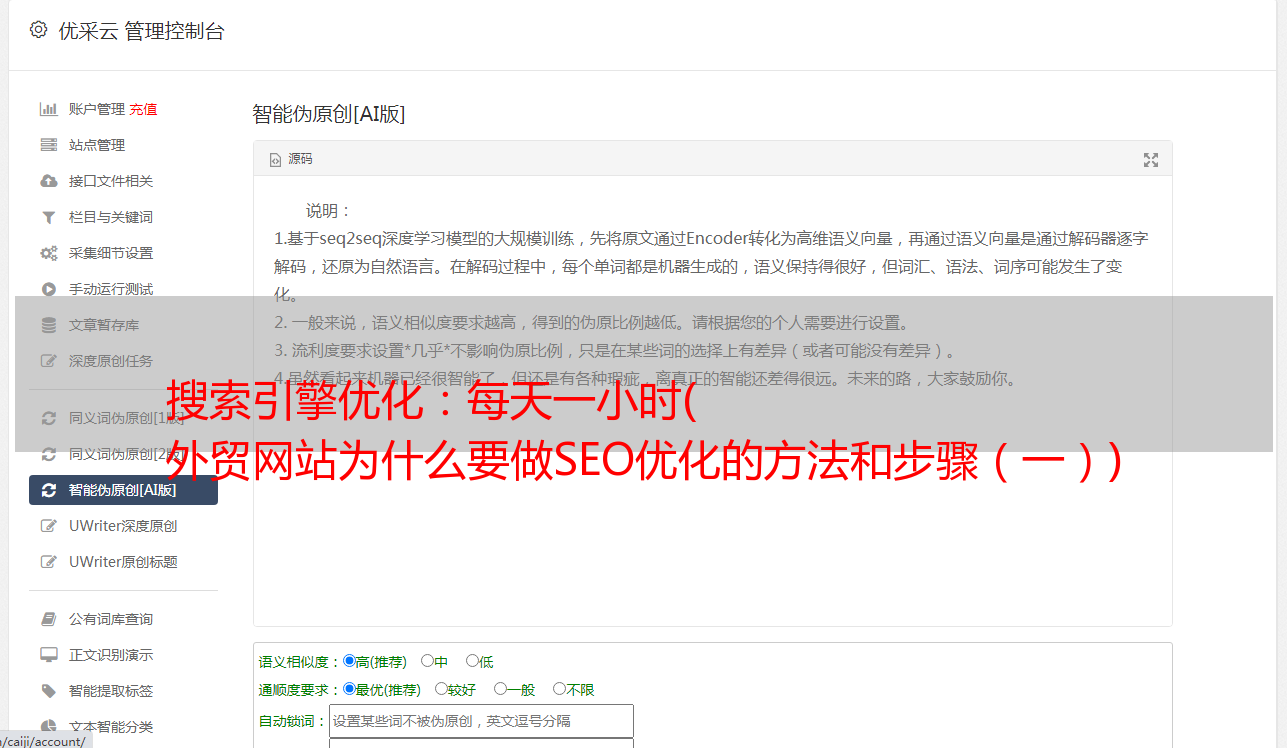Click the fullscreen expand icon in editor toolbar
The image size is (1287, 748).
tap(1151, 160)
